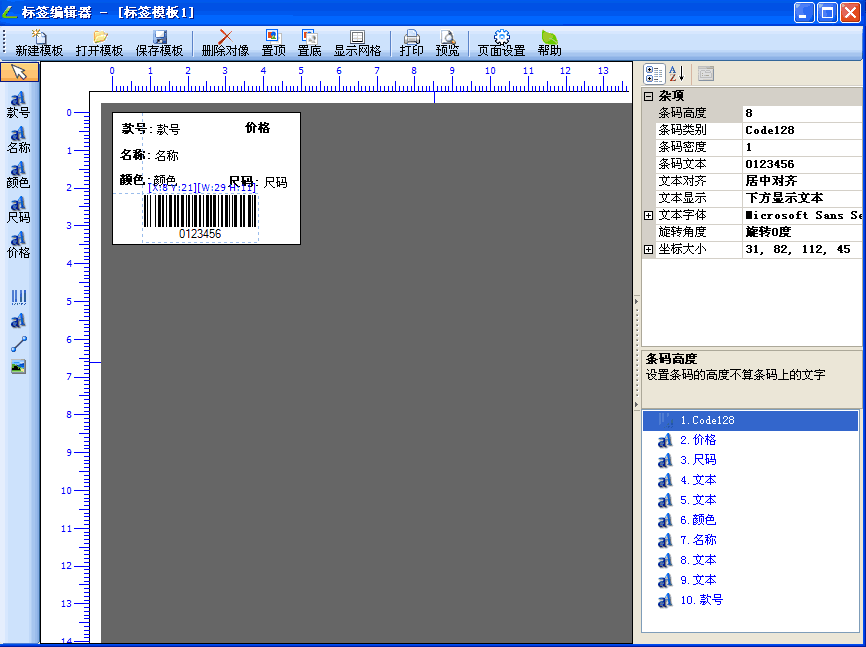Screen dimensions: 866x647
Task: Open a template with 打开模板
Action: click(x=99, y=43)
